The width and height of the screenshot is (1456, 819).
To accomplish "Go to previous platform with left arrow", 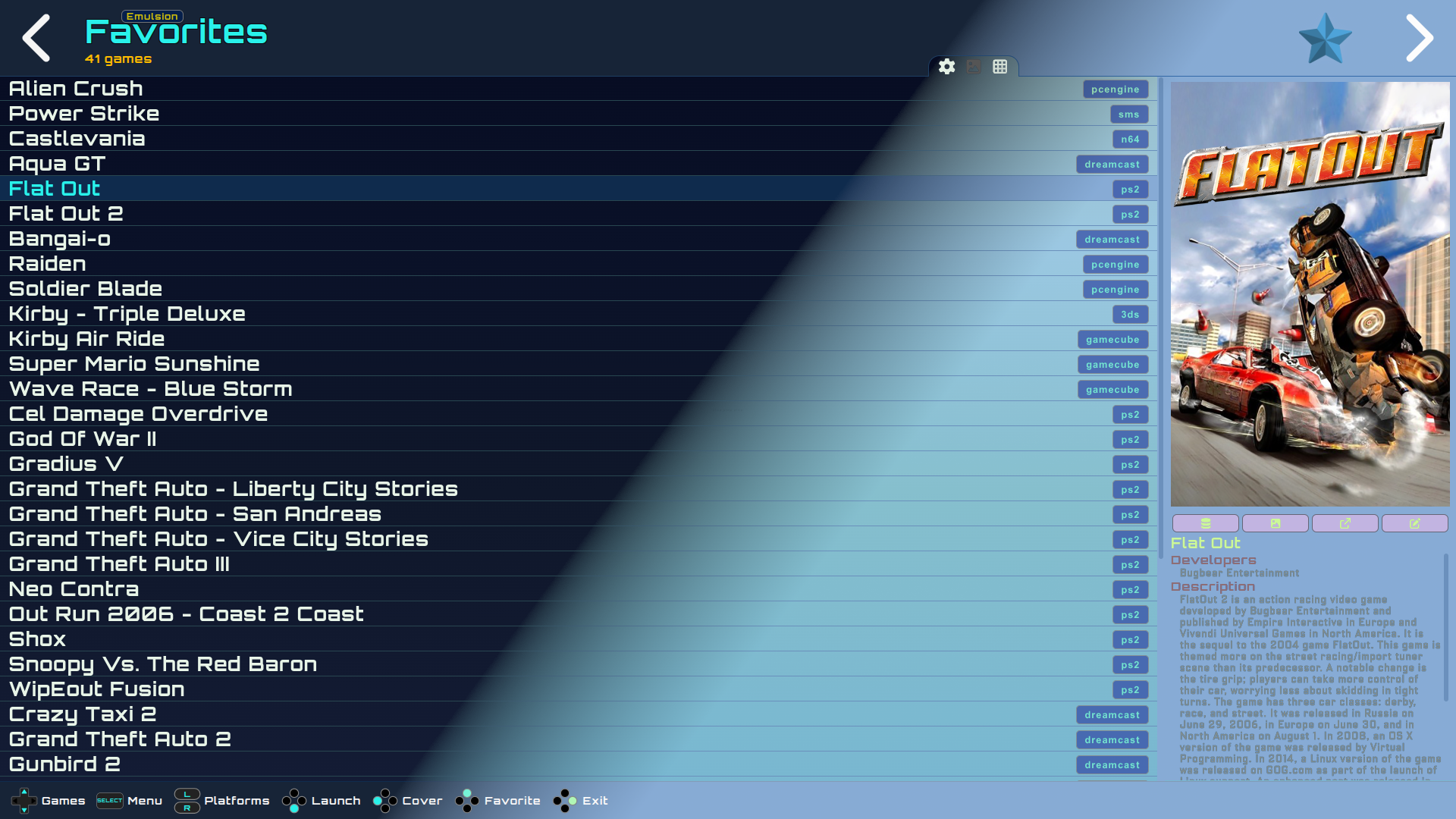I will 36,38.
